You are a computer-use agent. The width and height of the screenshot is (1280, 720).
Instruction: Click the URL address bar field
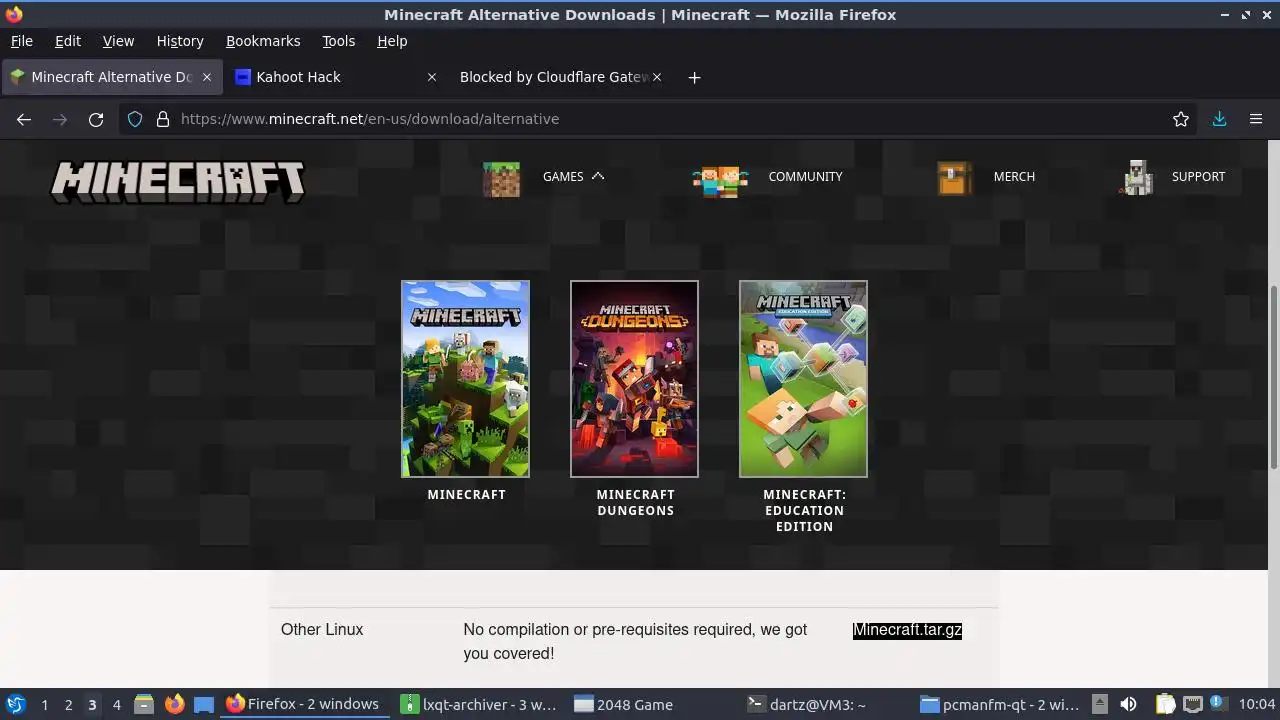tap(660, 119)
